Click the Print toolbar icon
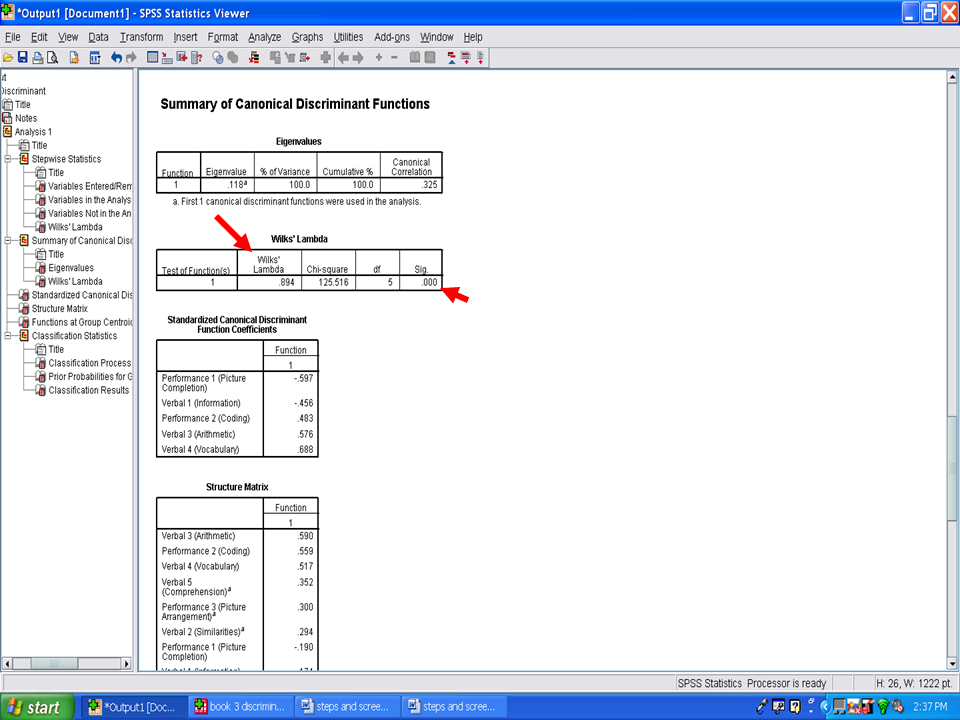This screenshot has width=960, height=720. 37,58
